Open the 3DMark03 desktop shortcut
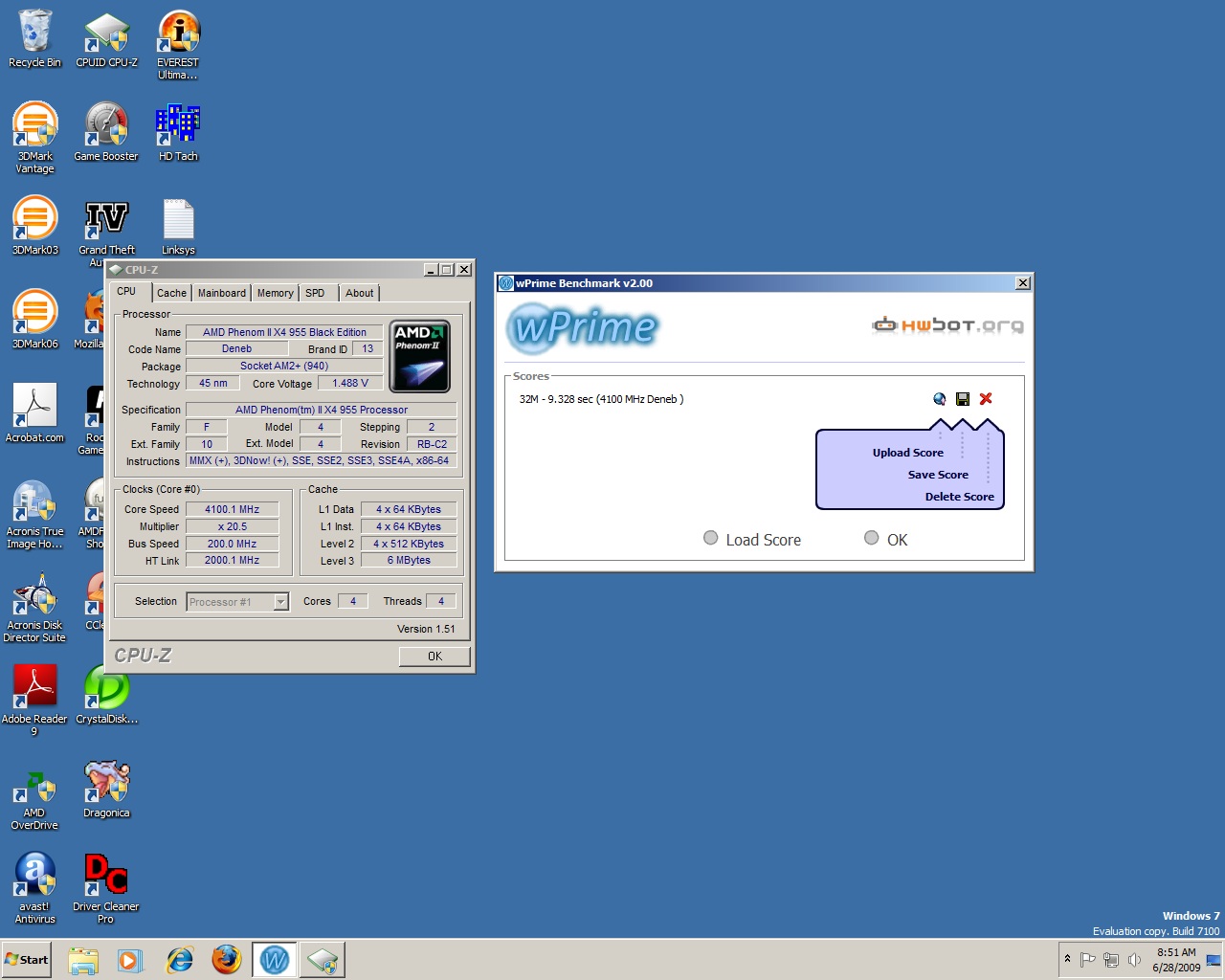This screenshot has height=980, width=1225. click(34, 225)
